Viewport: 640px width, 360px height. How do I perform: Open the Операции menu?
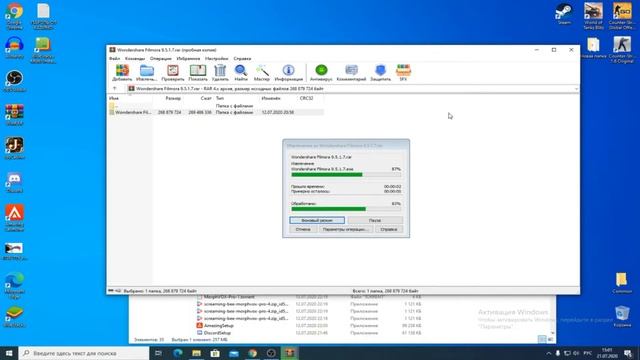pos(160,58)
